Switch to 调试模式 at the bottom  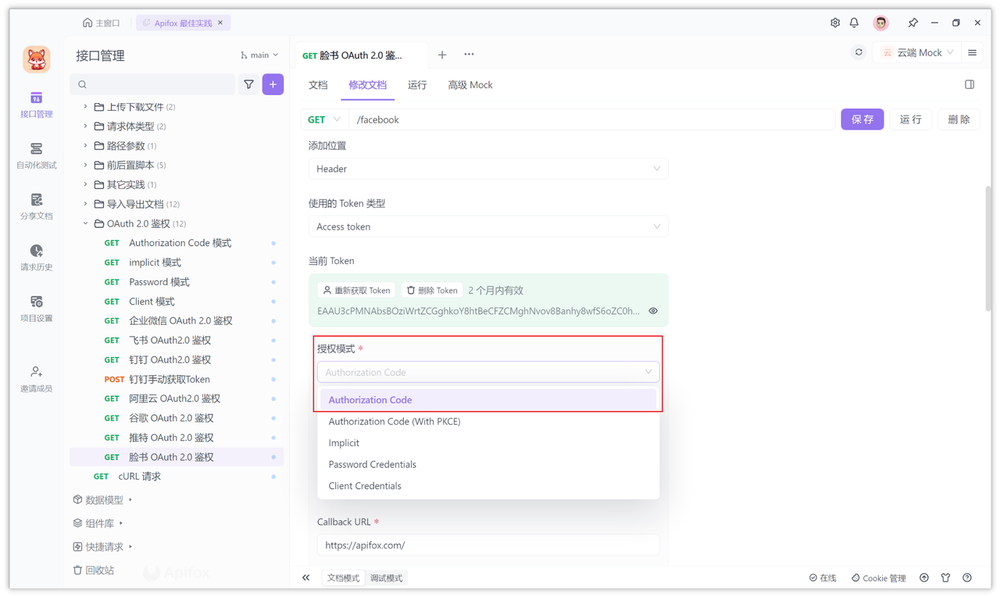385,577
